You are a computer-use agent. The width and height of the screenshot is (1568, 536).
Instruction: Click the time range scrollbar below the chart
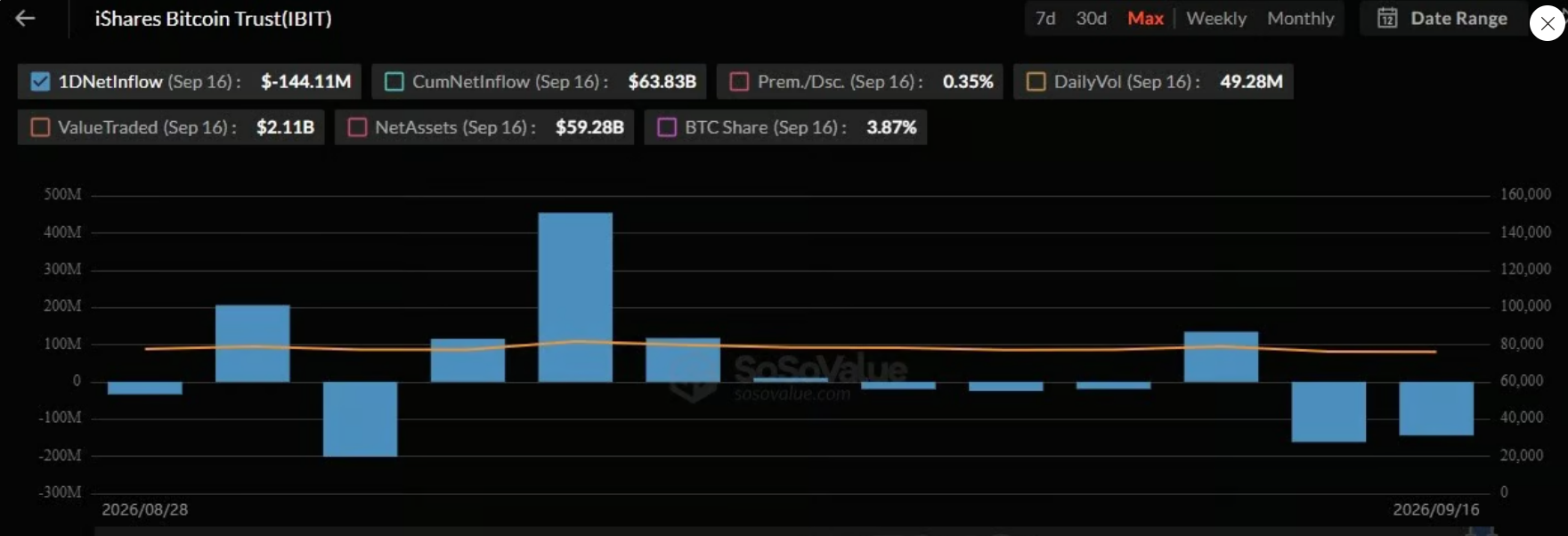(x=794, y=532)
